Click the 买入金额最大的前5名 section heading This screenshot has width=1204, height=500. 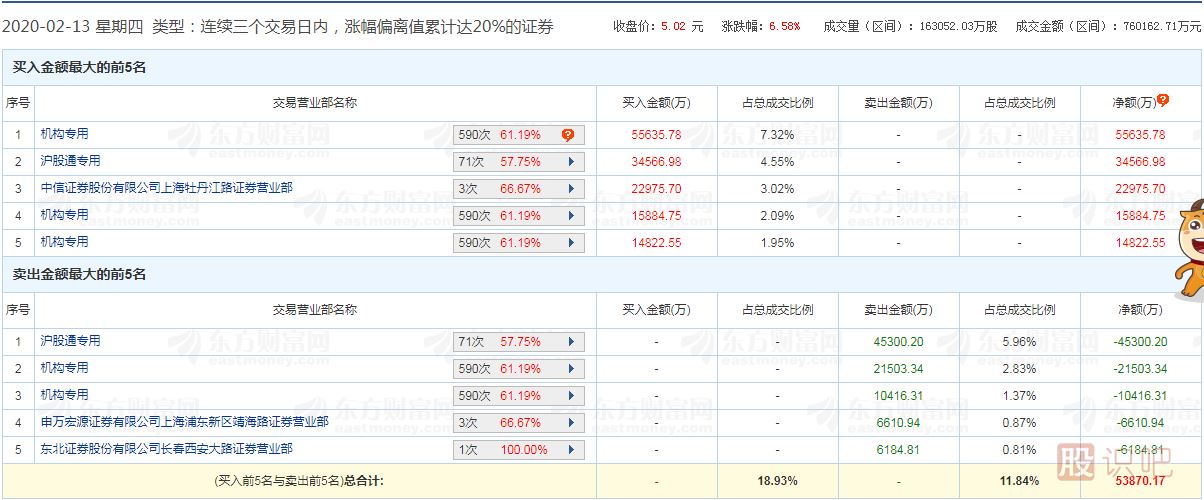coord(78,68)
